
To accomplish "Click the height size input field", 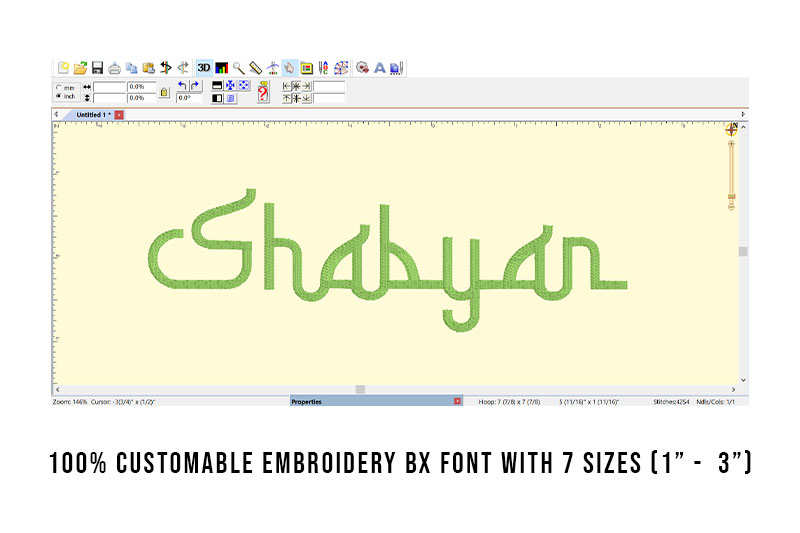I will (109, 98).
